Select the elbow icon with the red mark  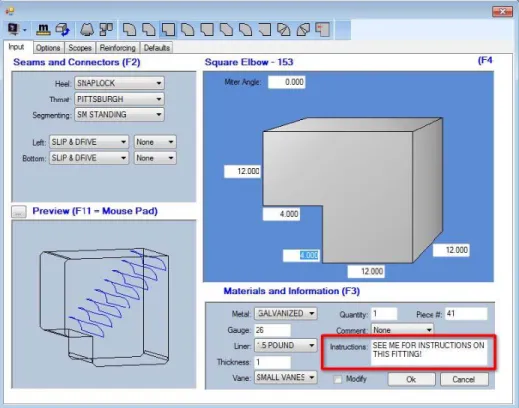pyautogui.click(x=323, y=29)
